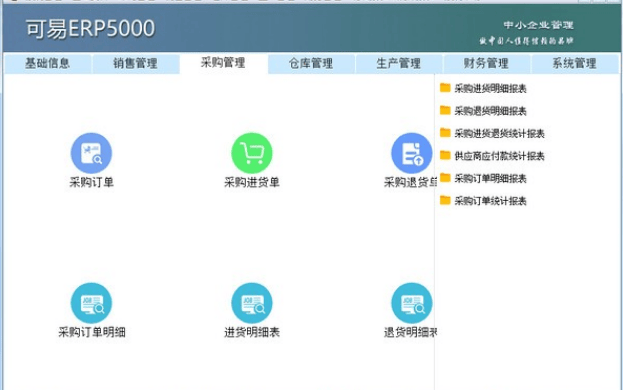623x390 pixels.
Task: Switch to the 仓库管理 tab
Action: tap(311, 64)
